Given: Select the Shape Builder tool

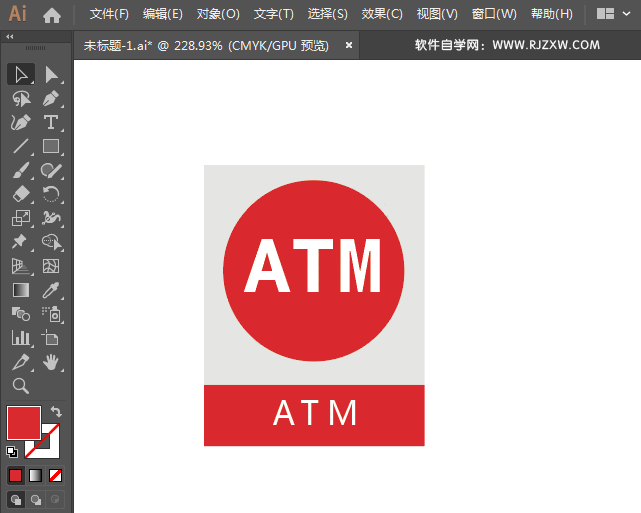Looking at the screenshot, I should point(52,242).
